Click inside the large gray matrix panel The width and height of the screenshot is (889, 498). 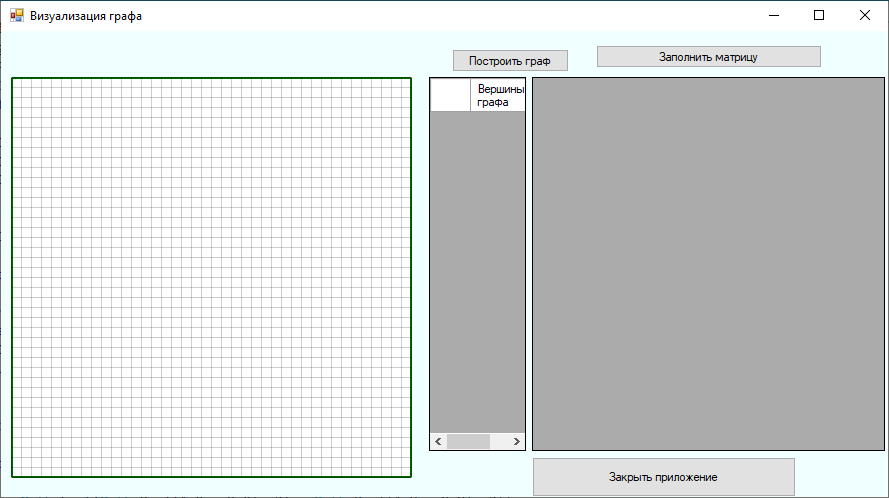click(x=708, y=264)
